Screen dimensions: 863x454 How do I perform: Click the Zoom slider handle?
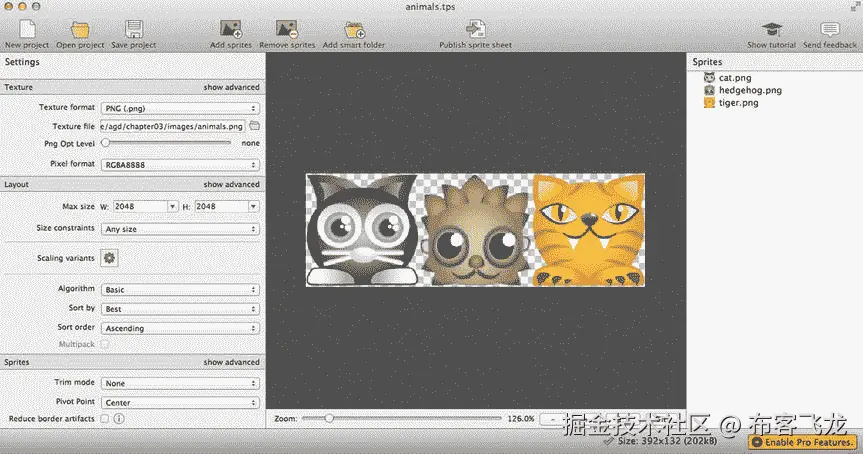[329, 418]
